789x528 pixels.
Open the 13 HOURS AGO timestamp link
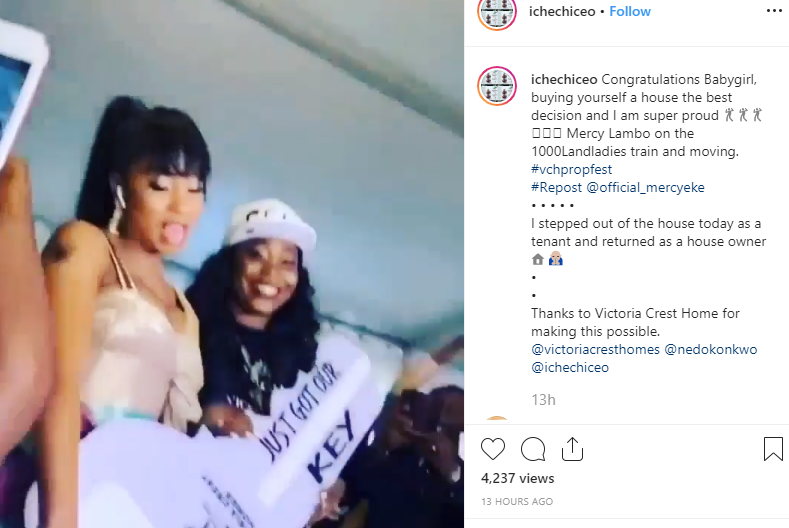(x=517, y=501)
